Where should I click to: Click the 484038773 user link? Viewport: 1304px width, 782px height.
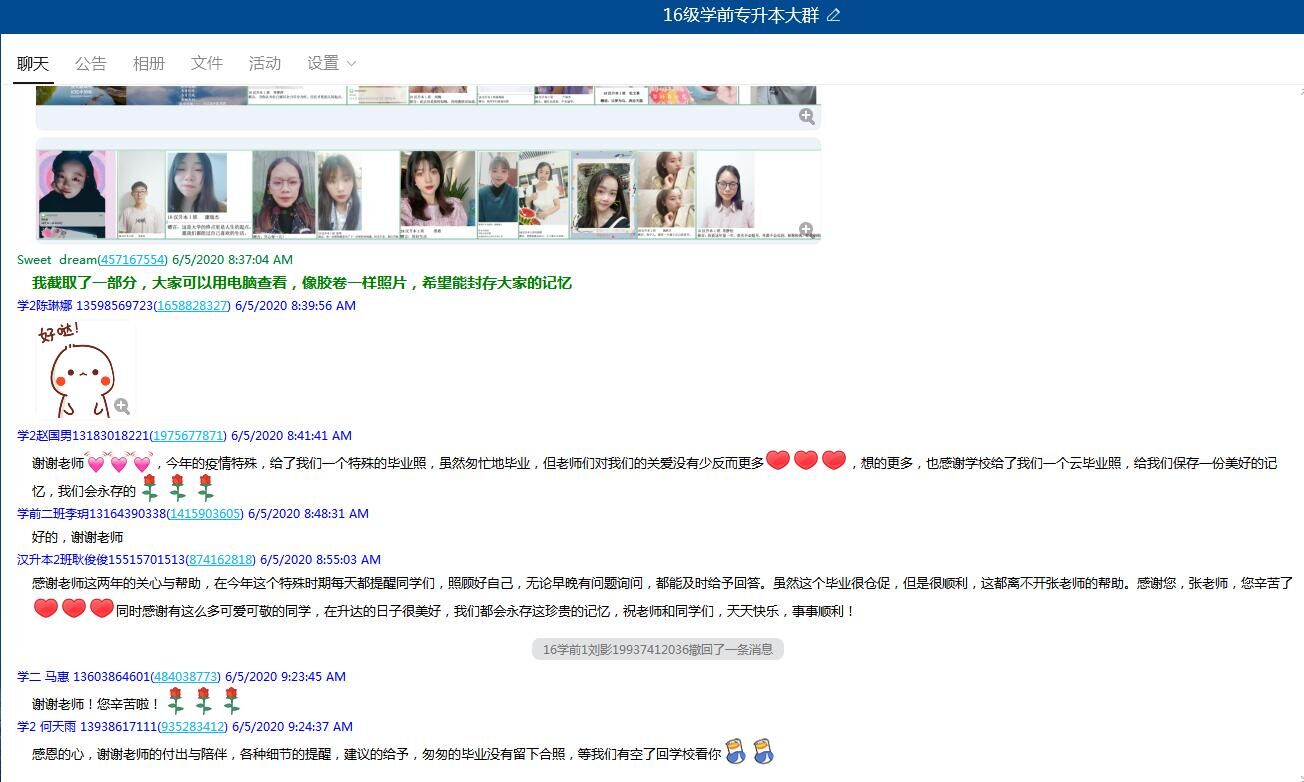coord(186,677)
